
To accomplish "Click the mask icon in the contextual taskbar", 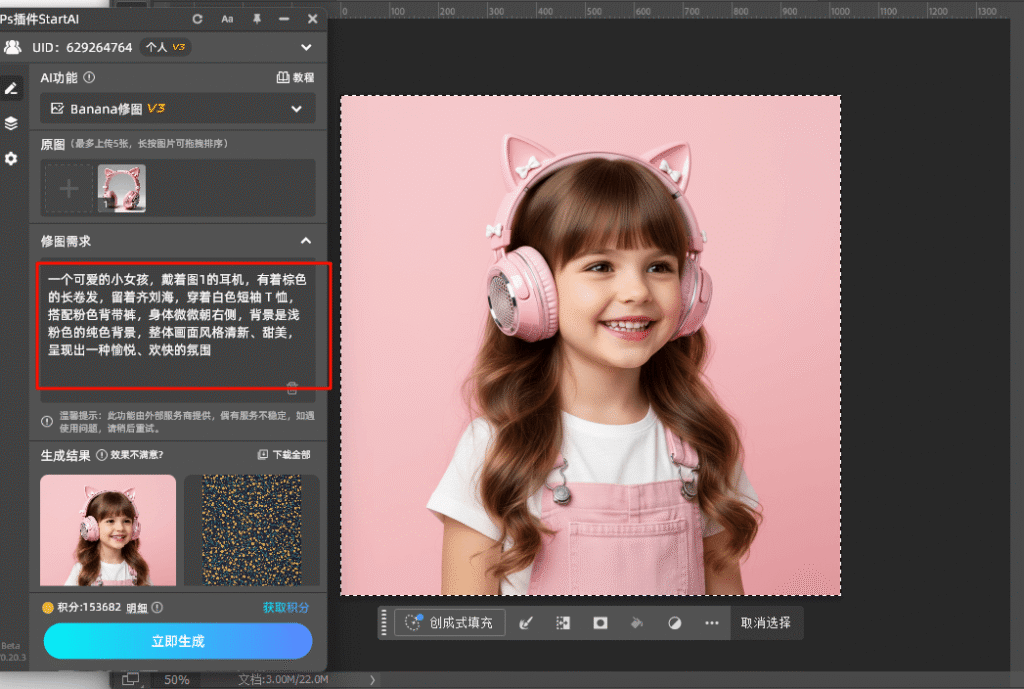I will tap(599, 622).
